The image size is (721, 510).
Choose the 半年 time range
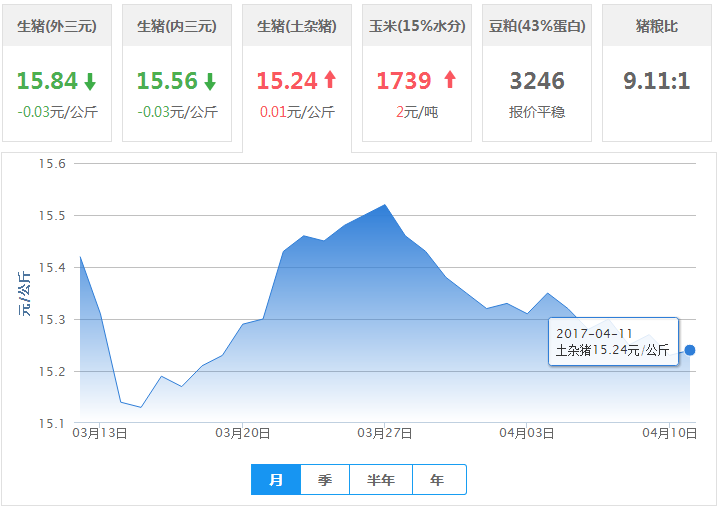tap(381, 480)
